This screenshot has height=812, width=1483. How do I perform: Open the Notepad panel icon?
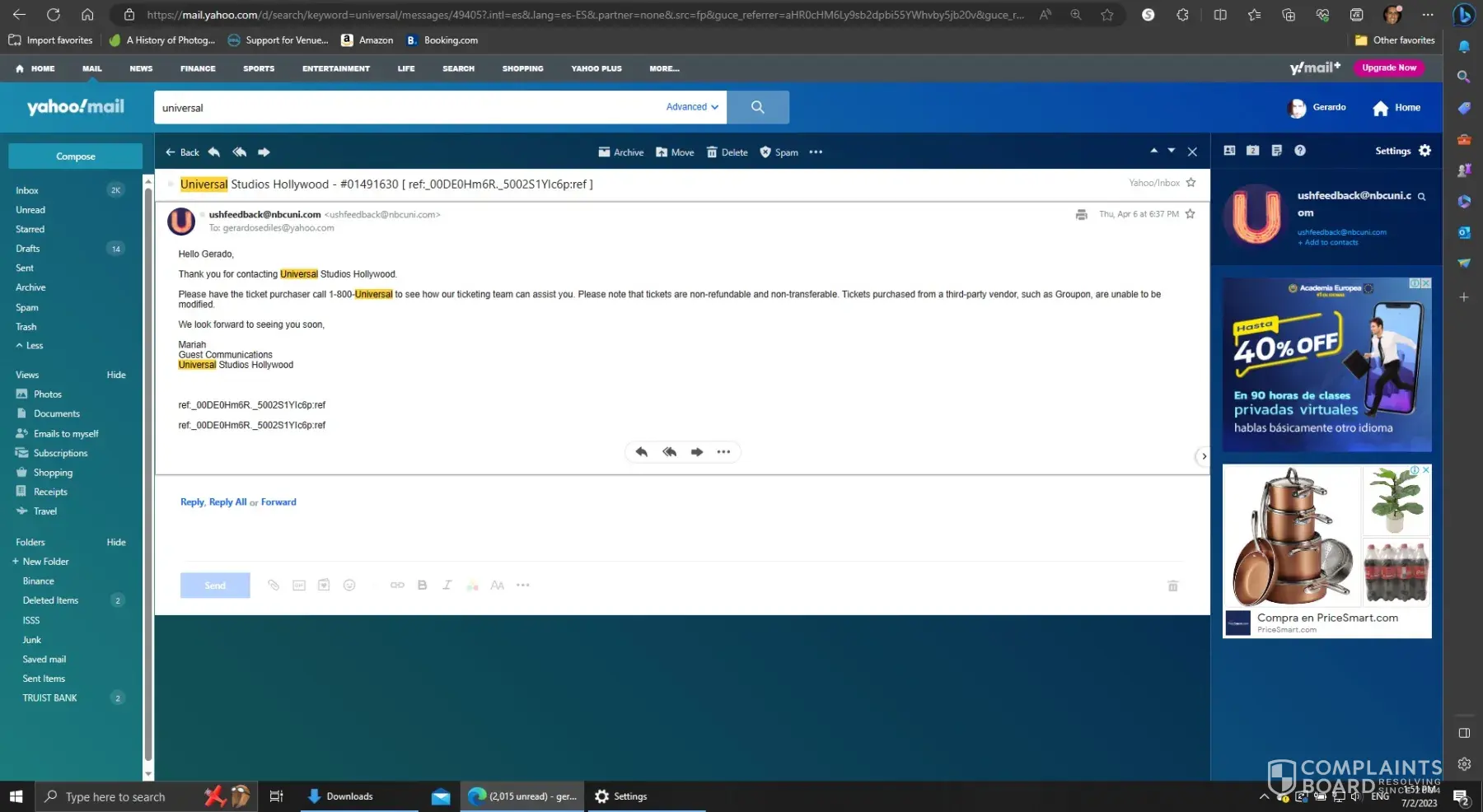(1276, 151)
